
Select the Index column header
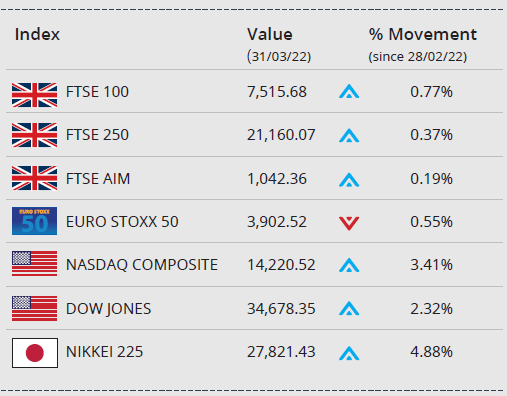pyautogui.click(x=37, y=34)
